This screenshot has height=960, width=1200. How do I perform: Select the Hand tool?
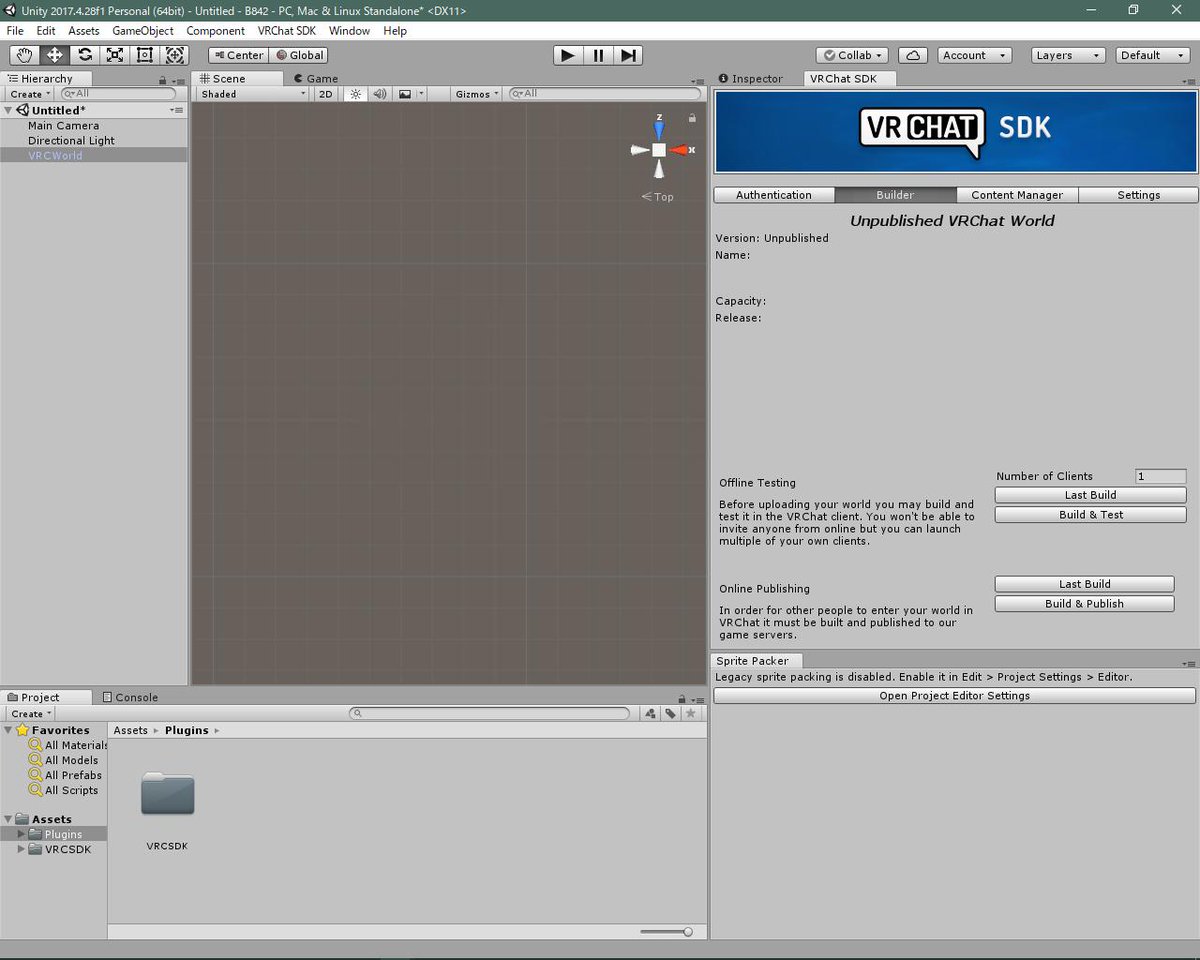point(24,55)
